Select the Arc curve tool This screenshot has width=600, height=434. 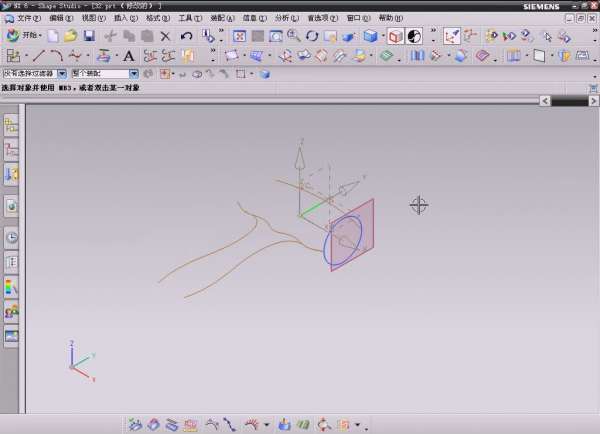pyautogui.click(x=57, y=56)
